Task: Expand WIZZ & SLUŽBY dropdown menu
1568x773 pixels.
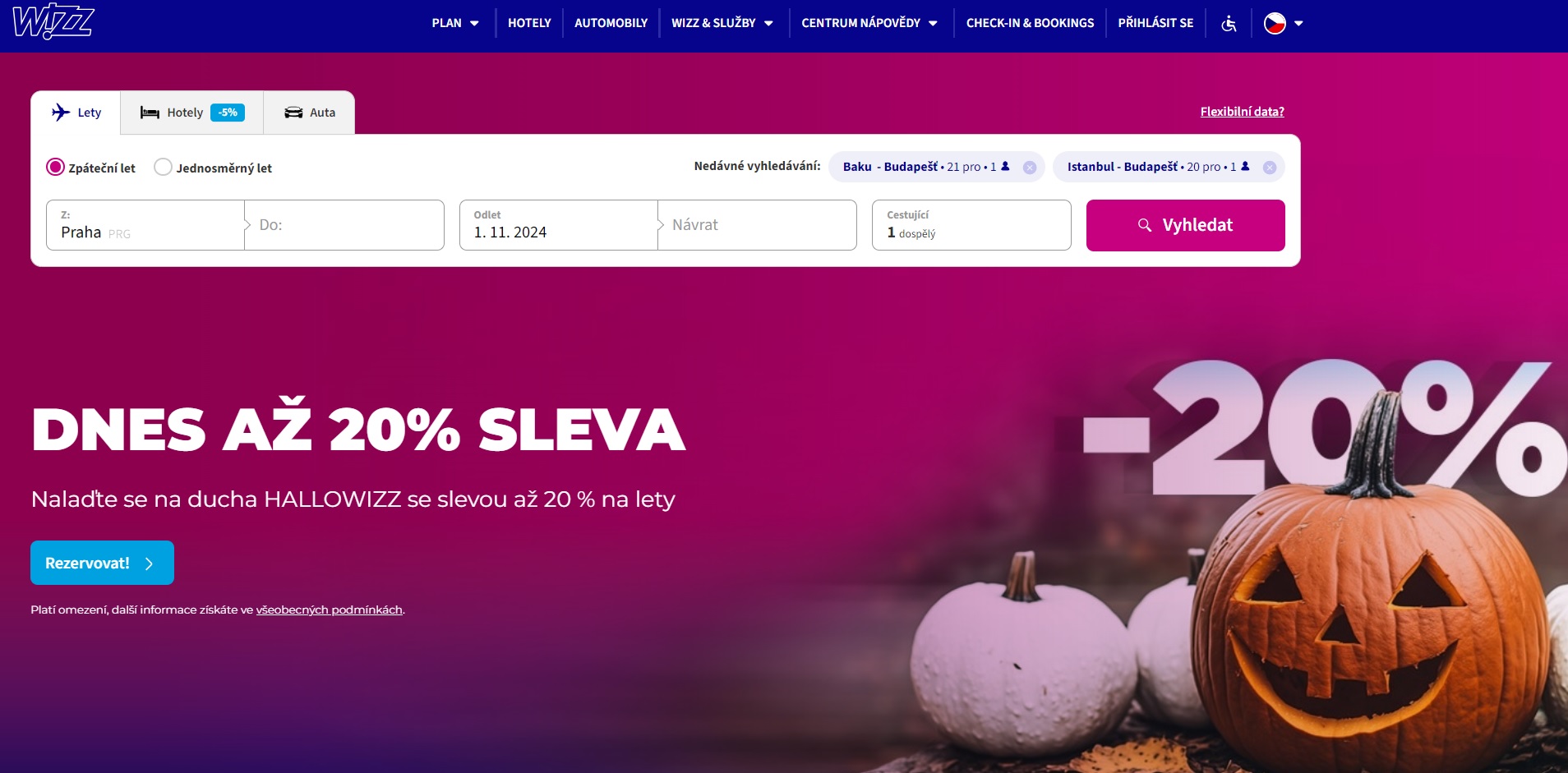Action: [x=722, y=23]
